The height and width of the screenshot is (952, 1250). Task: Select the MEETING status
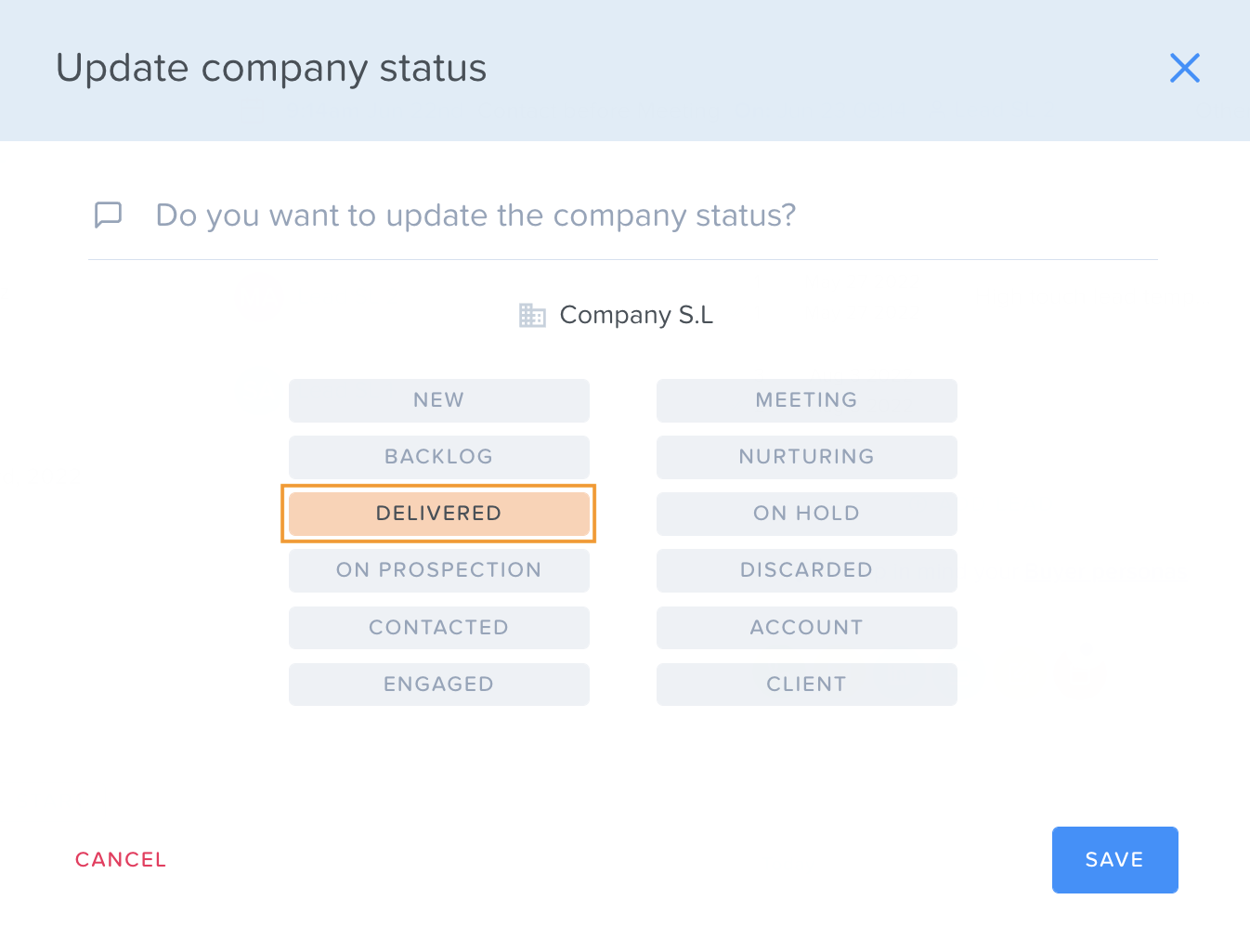806,400
